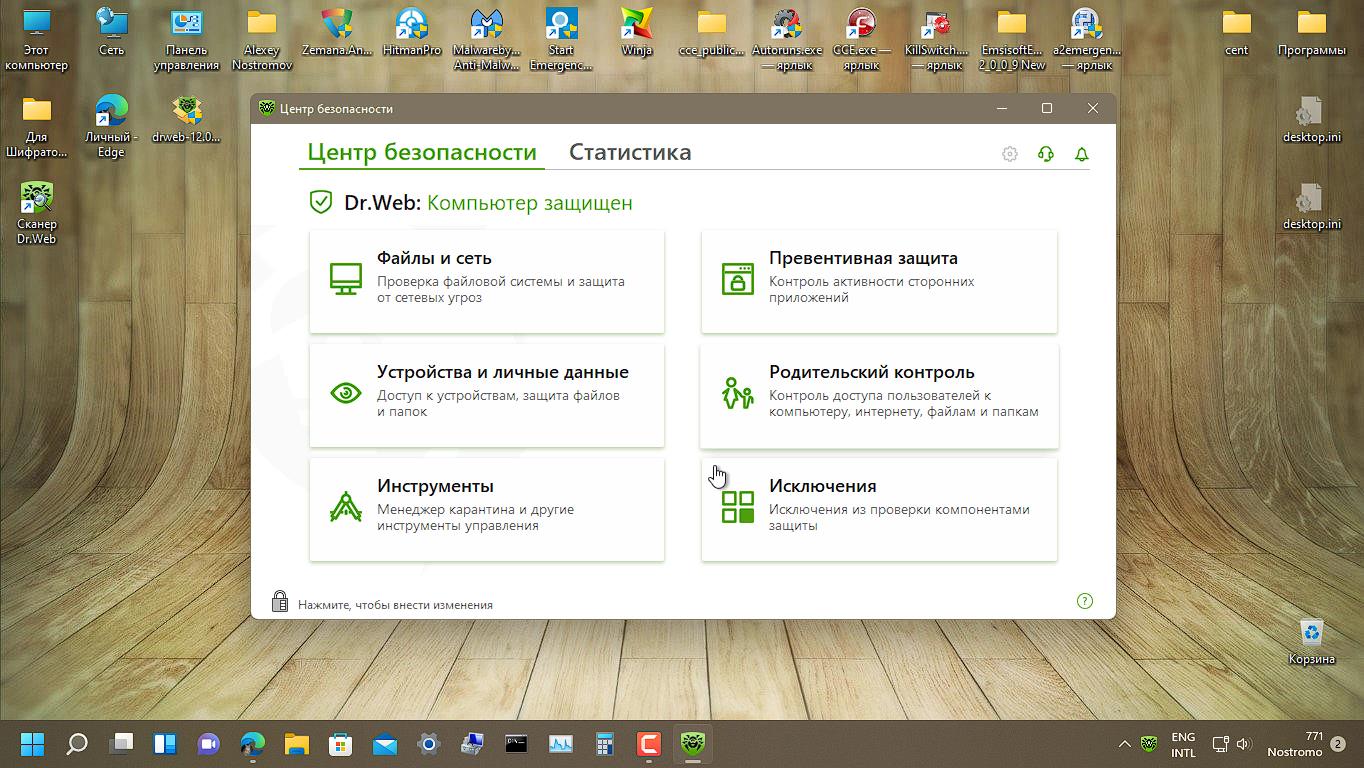Open the Windows Start menu

[33, 744]
